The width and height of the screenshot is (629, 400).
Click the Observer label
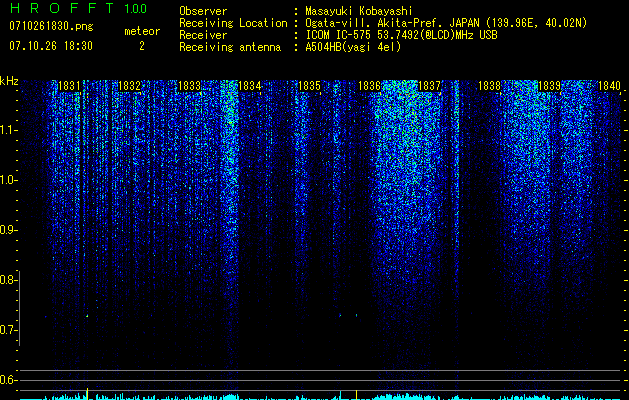point(203,11)
